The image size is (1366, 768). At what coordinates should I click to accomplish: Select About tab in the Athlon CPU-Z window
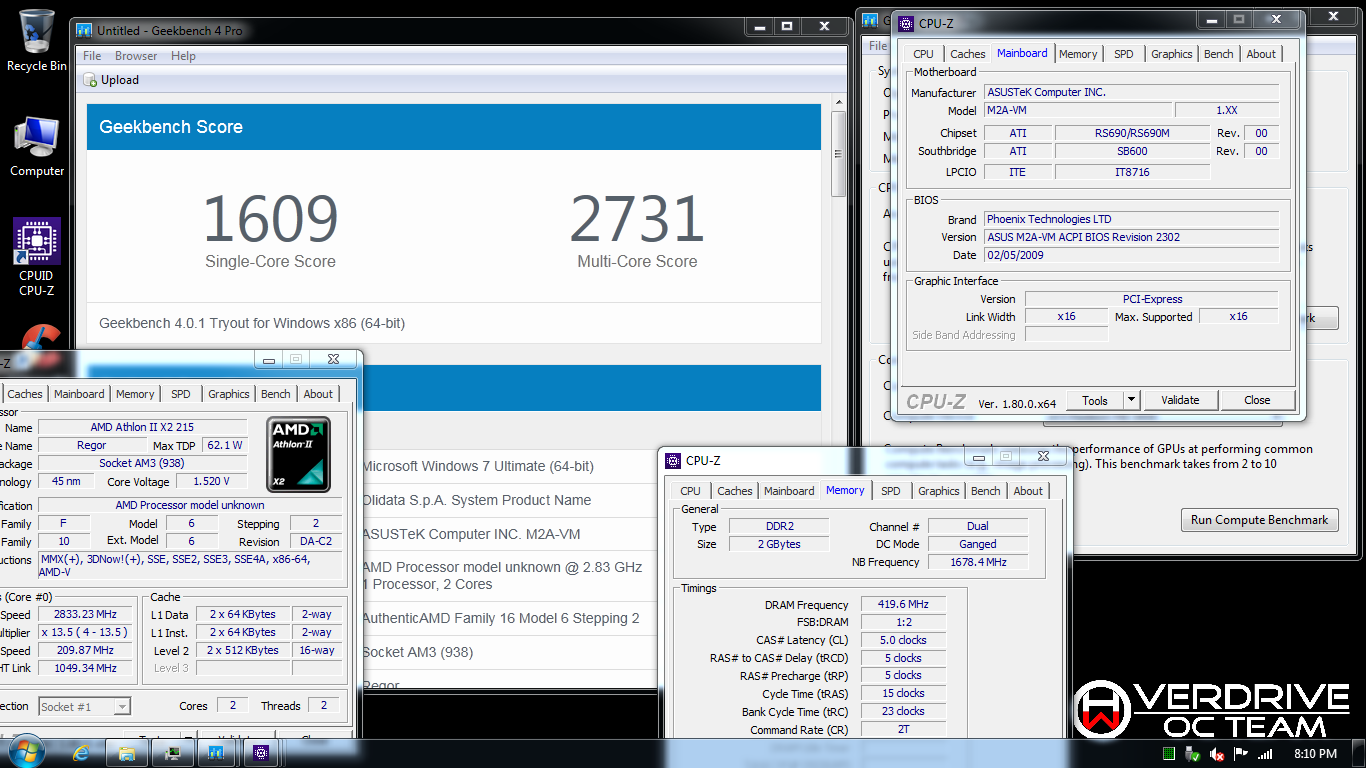click(x=318, y=394)
